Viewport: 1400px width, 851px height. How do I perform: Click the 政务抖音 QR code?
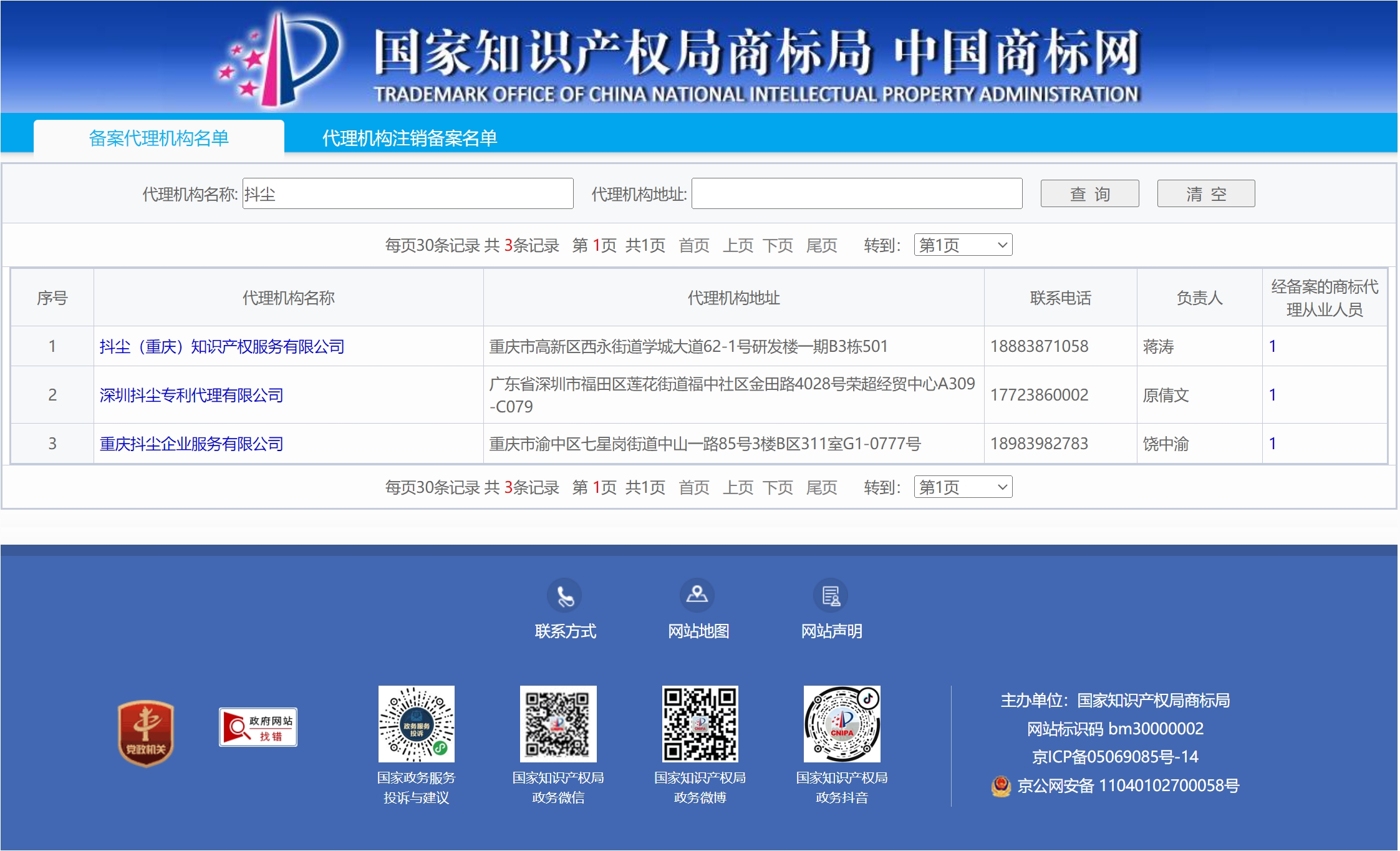coord(842,724)
